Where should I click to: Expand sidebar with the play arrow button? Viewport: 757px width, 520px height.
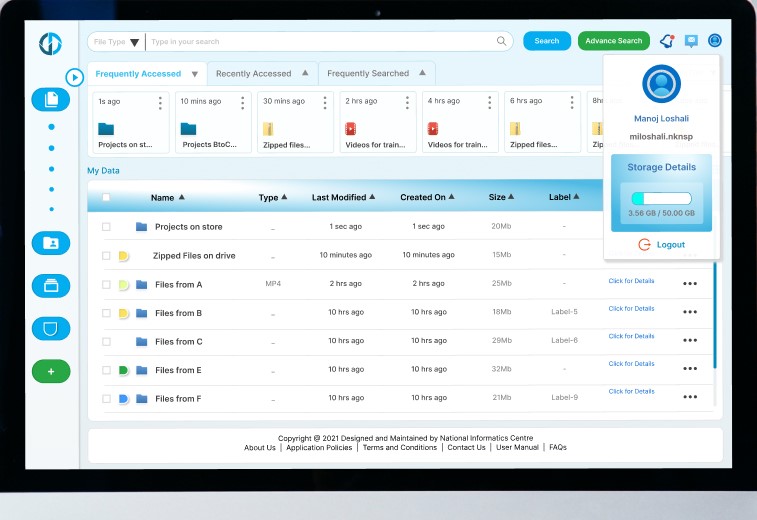(x=75, y=77)
